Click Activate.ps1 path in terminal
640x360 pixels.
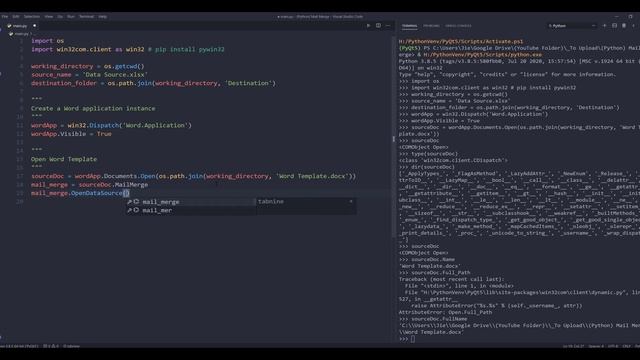[461, 41]
